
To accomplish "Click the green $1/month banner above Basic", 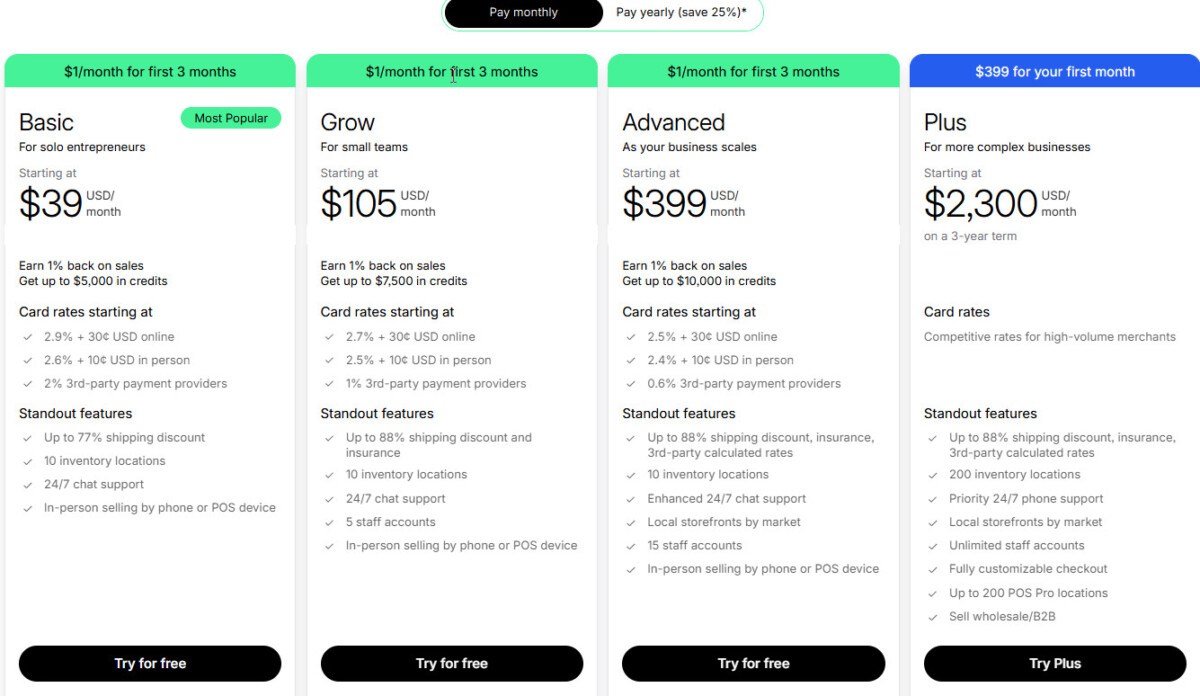I will 150,72.
